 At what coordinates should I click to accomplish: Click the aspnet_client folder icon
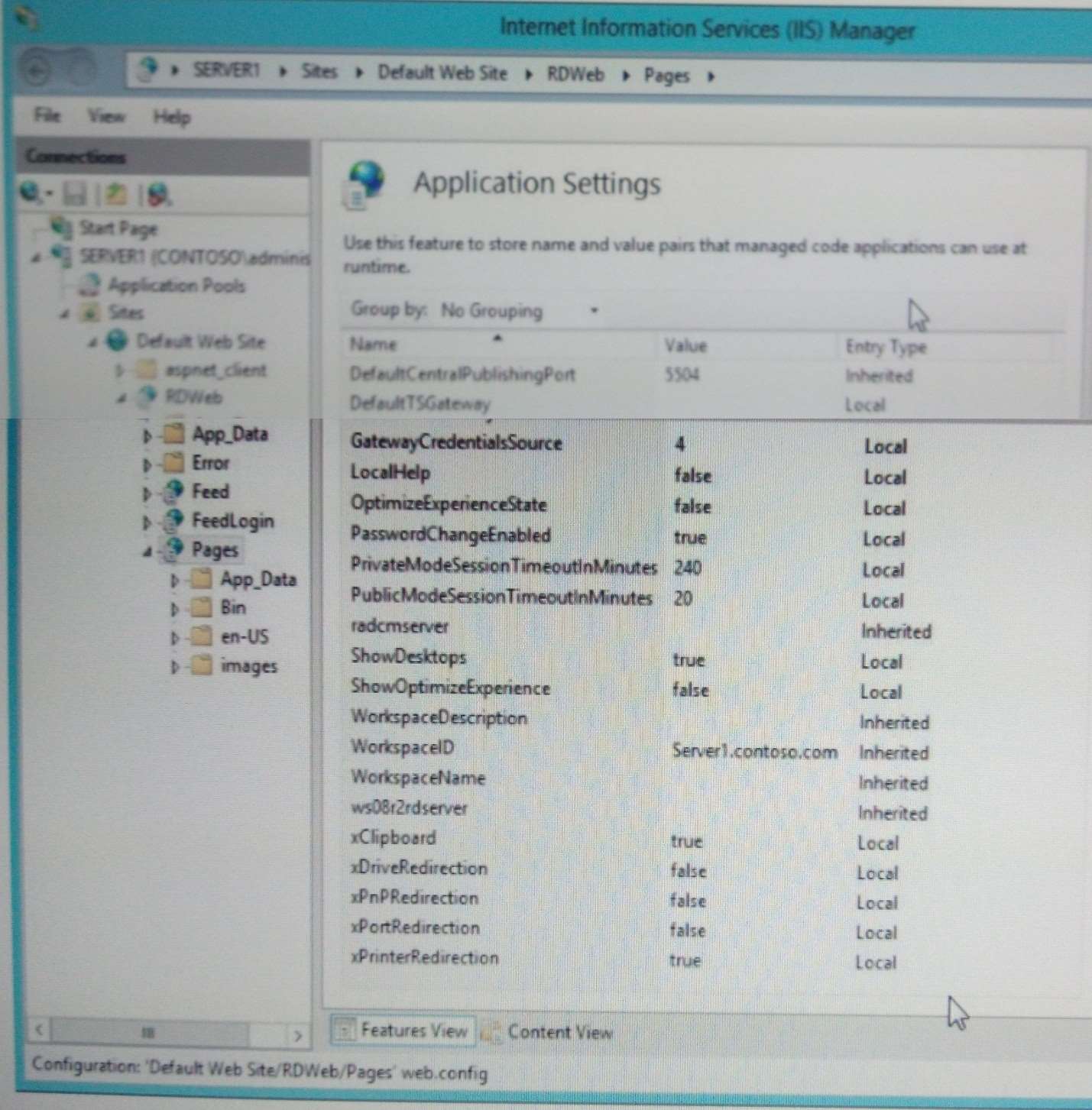point(146,370)
